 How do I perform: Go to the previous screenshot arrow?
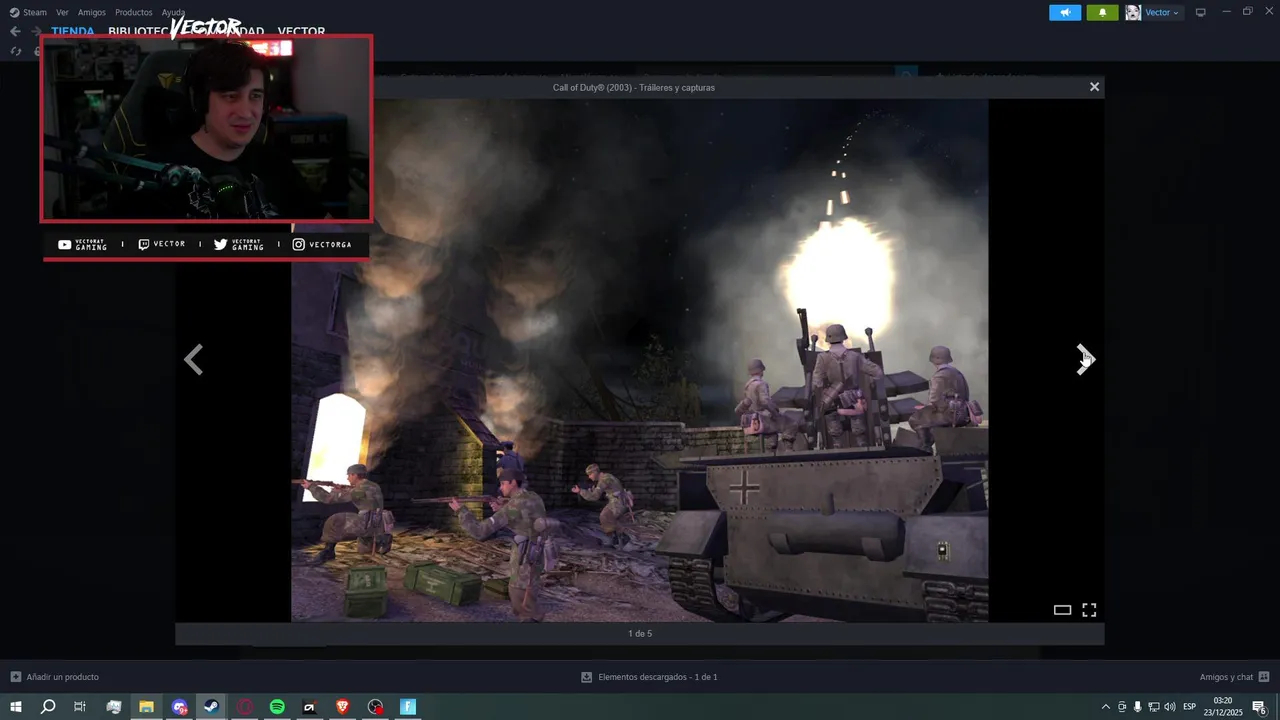click(x=194, y=359)
